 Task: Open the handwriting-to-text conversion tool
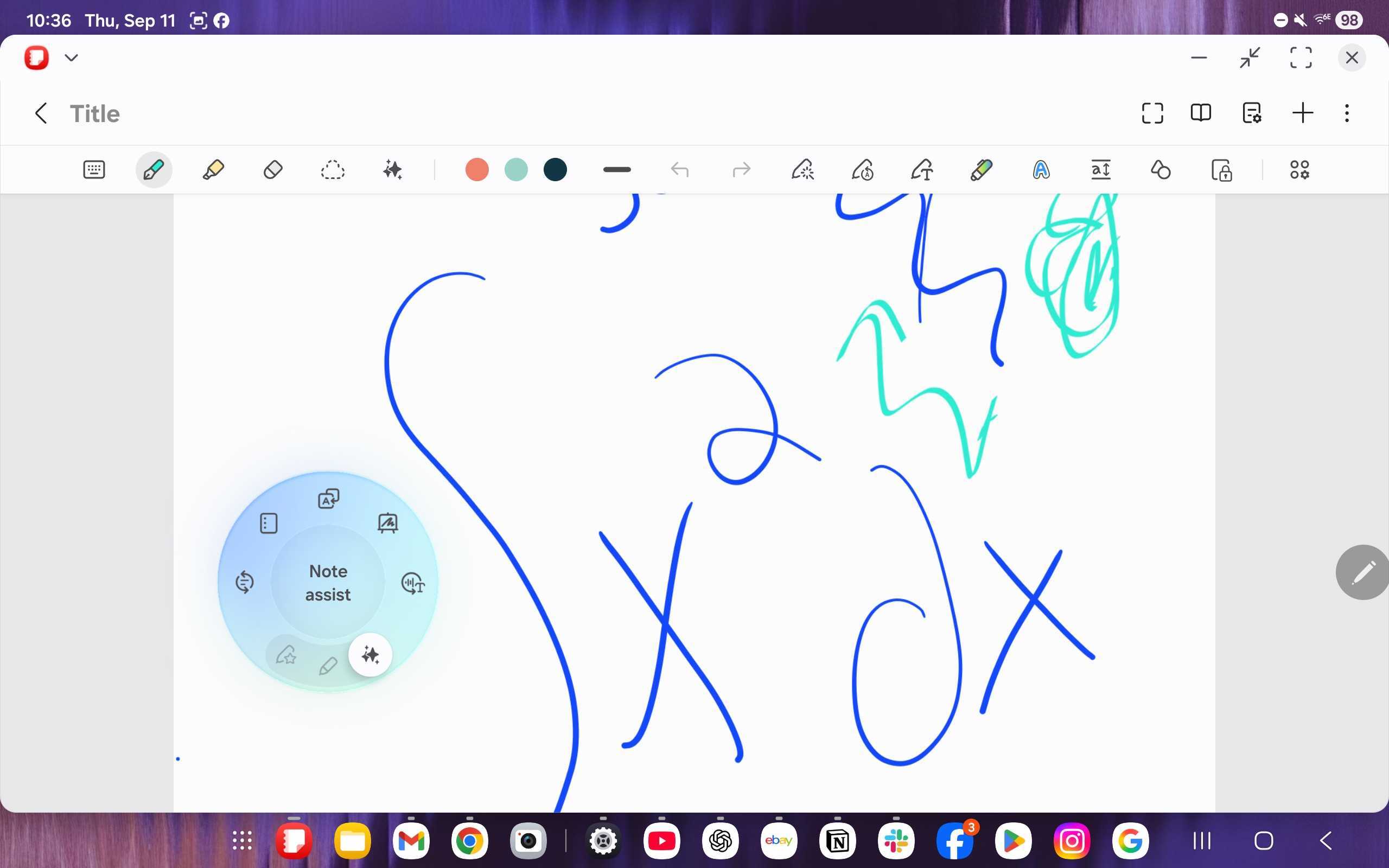click(x=922, y=170)
